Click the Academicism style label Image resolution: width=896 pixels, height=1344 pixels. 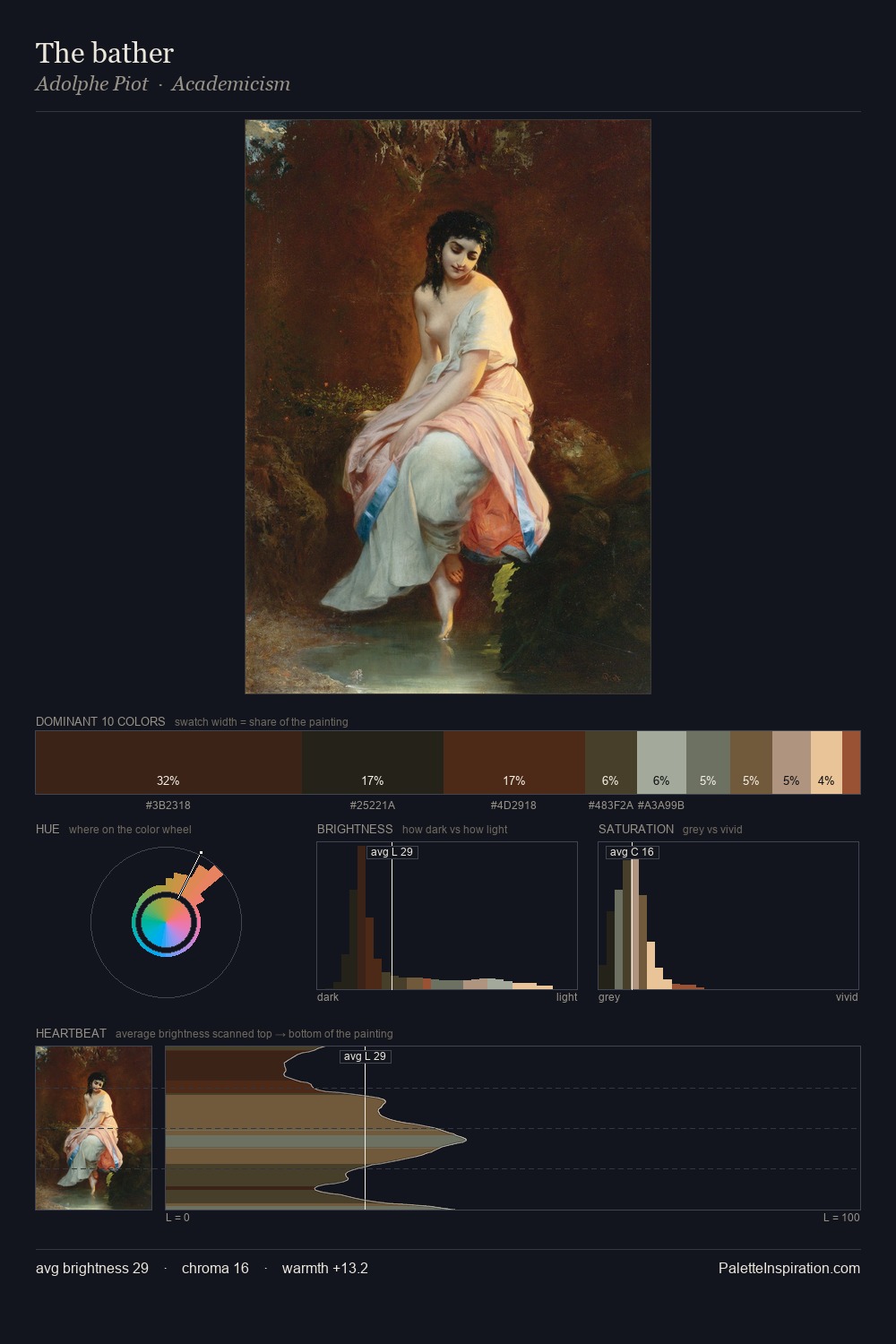point(230,84)
